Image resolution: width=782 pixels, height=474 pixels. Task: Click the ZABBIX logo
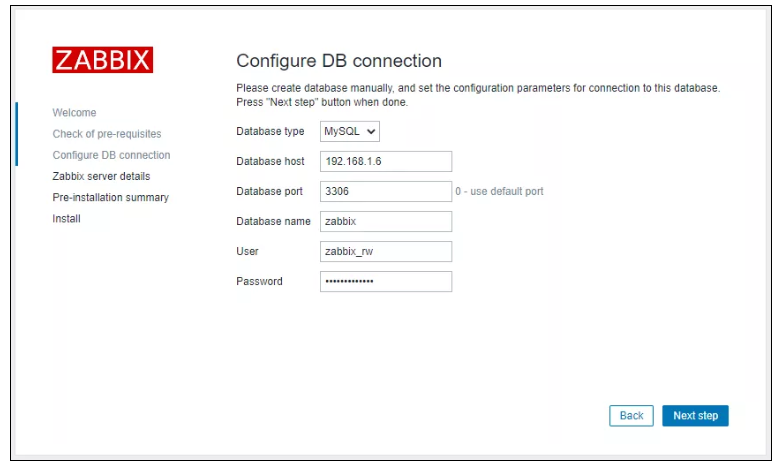pyautogui.click(x=103, y=60)
